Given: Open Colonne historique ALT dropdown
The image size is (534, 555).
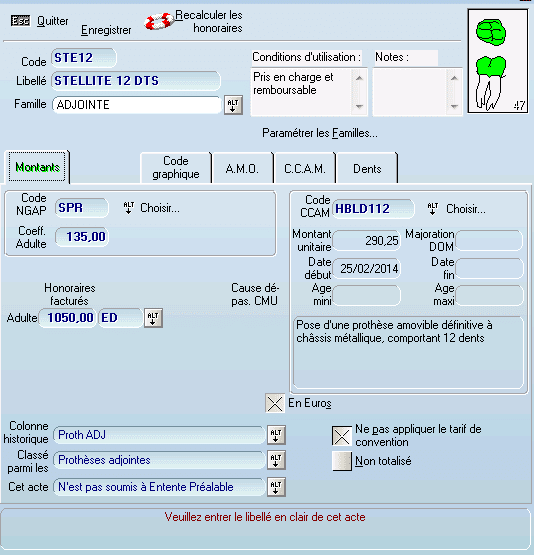Looking at the screenshot, I should pos(276,435).
